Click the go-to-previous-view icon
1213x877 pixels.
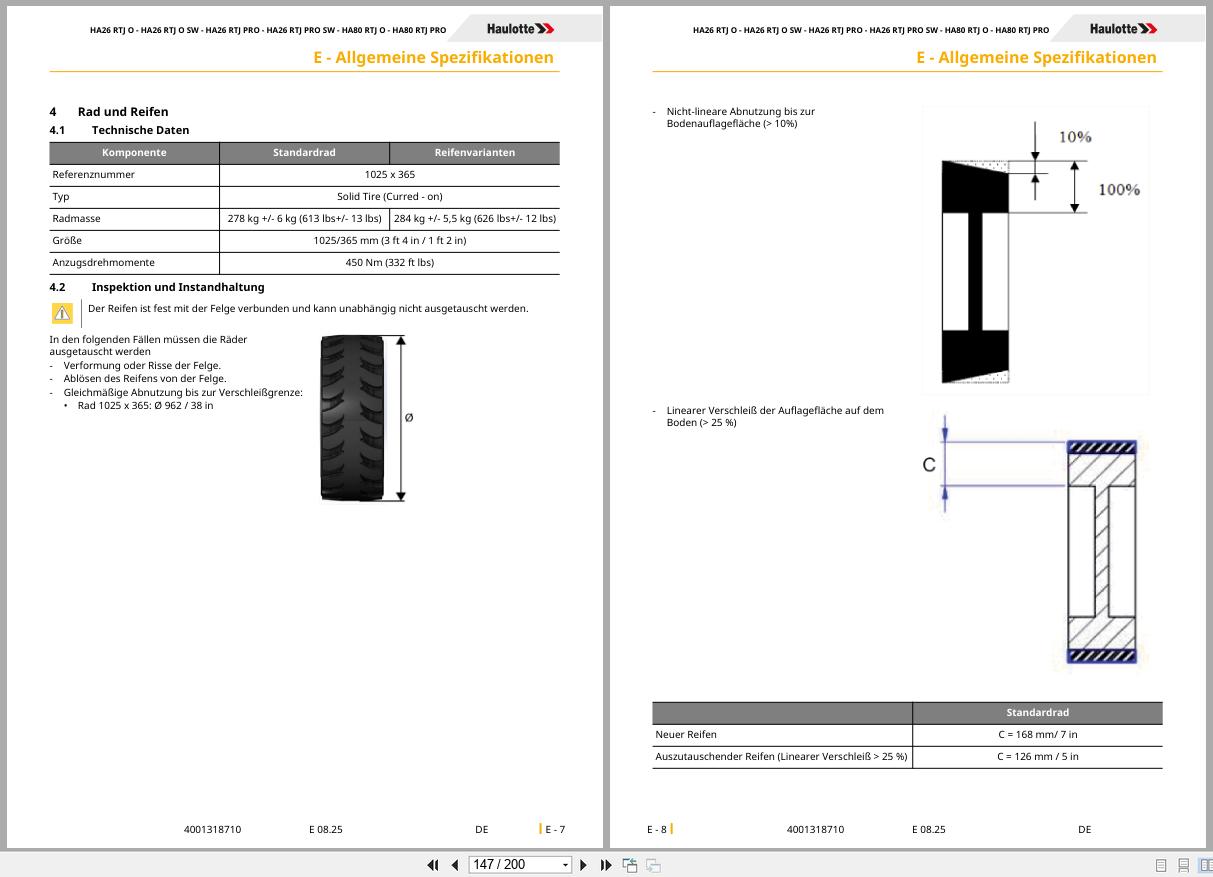tap(630, 865)
